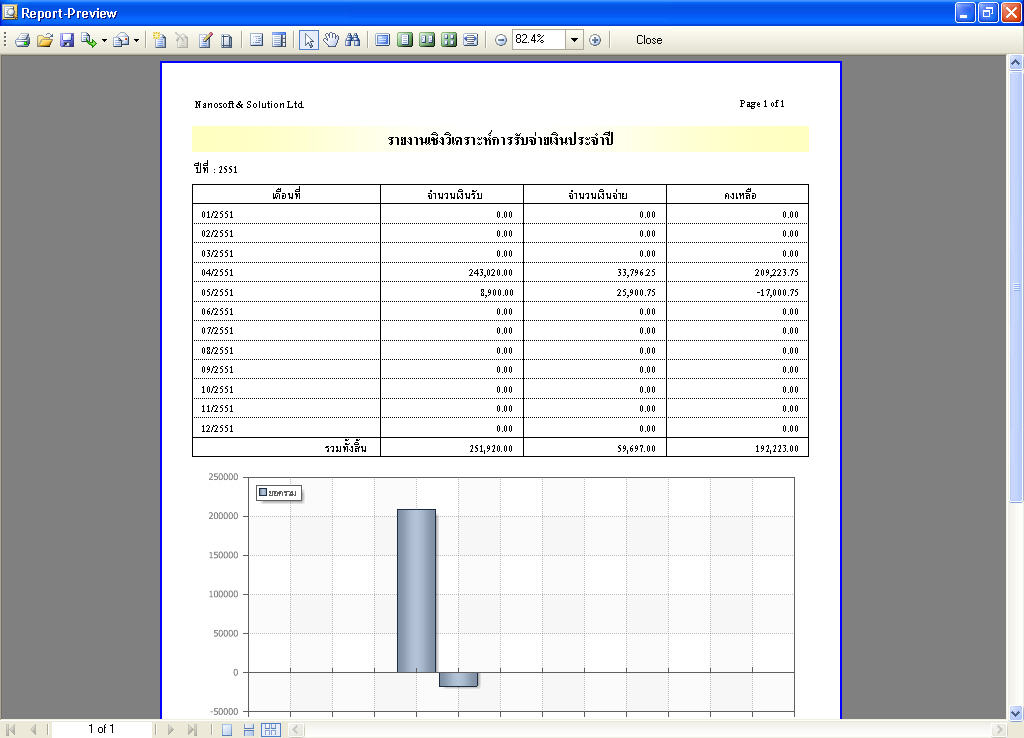The width and height of the screenshot is (1024, 738).
Task: Toggle the thumbnails panel icon
Action: coord(279,40)
